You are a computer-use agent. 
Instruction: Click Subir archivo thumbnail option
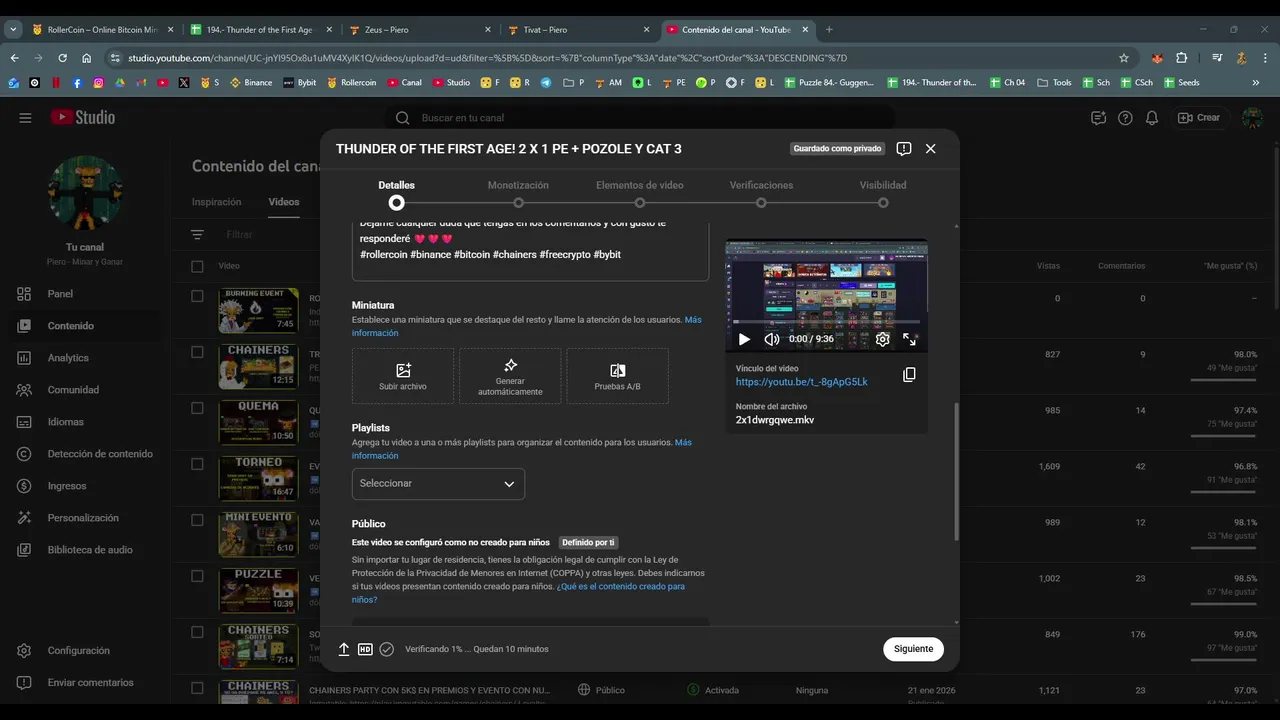click(403, 376)
